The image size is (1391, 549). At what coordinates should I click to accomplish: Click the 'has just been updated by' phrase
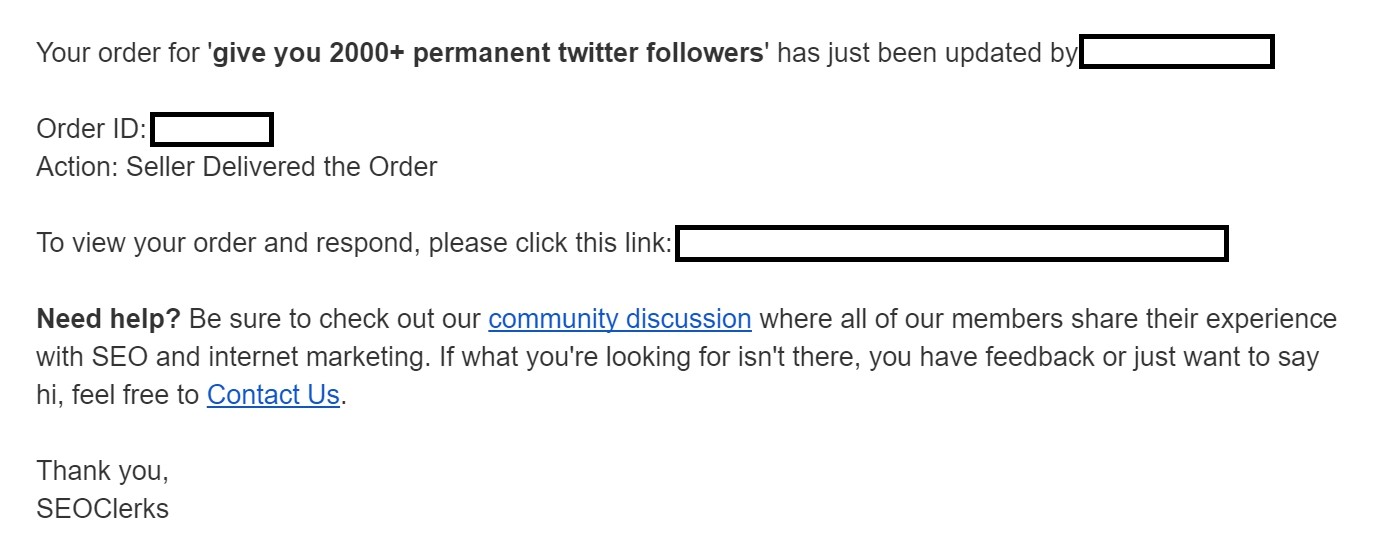click(927, 53)
